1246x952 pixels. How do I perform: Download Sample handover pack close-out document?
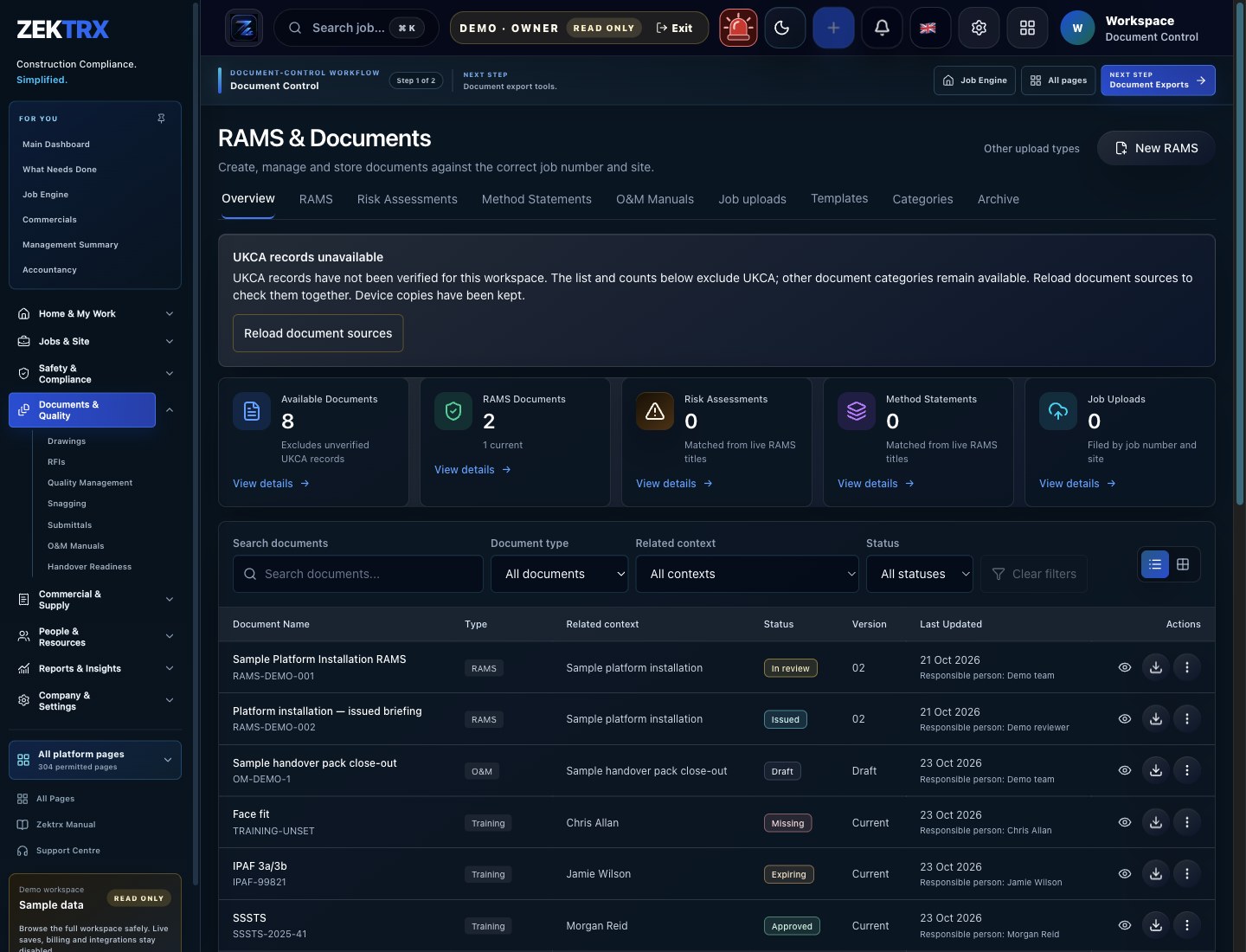click(1155, 770)
